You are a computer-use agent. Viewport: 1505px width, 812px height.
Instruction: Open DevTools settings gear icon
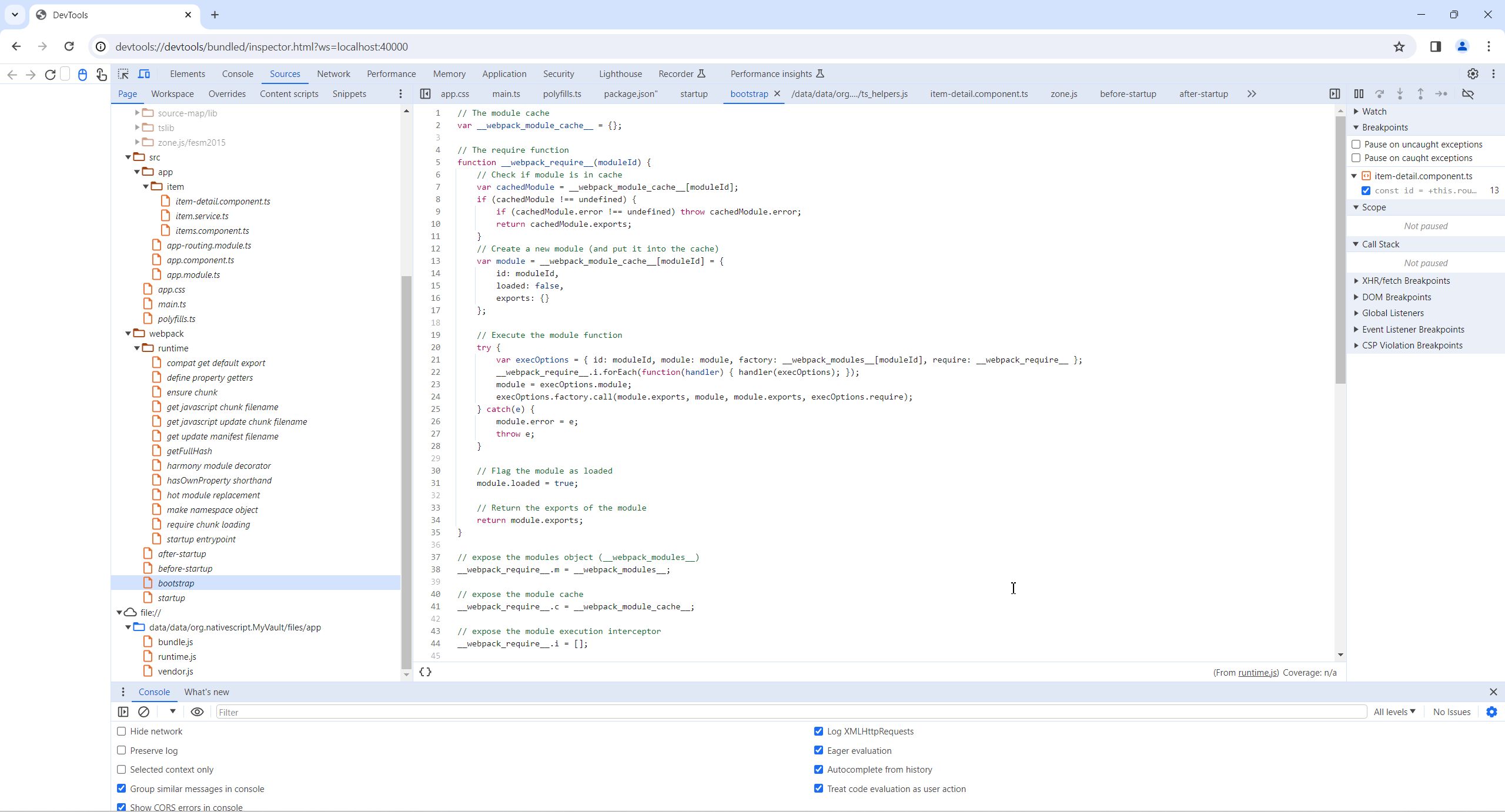pyautogui.click(x=1473, y=74)
